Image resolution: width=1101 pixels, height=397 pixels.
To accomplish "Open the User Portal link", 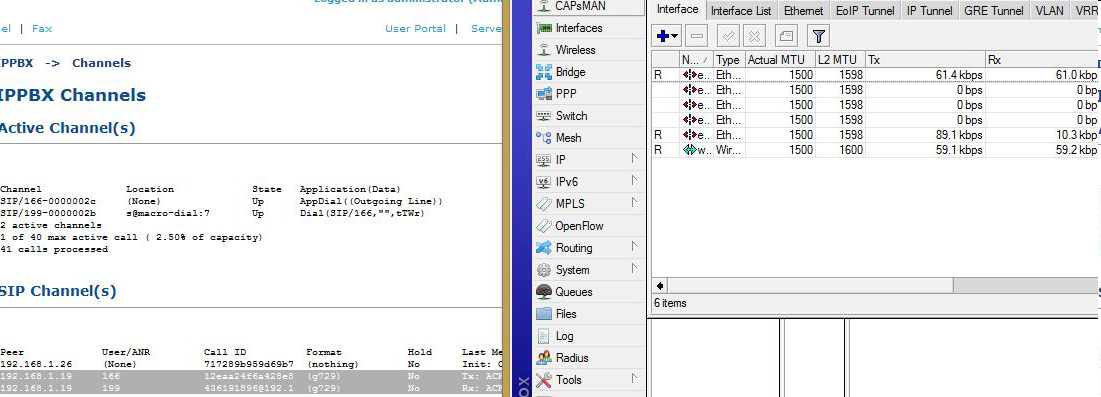I will [415, 29].
